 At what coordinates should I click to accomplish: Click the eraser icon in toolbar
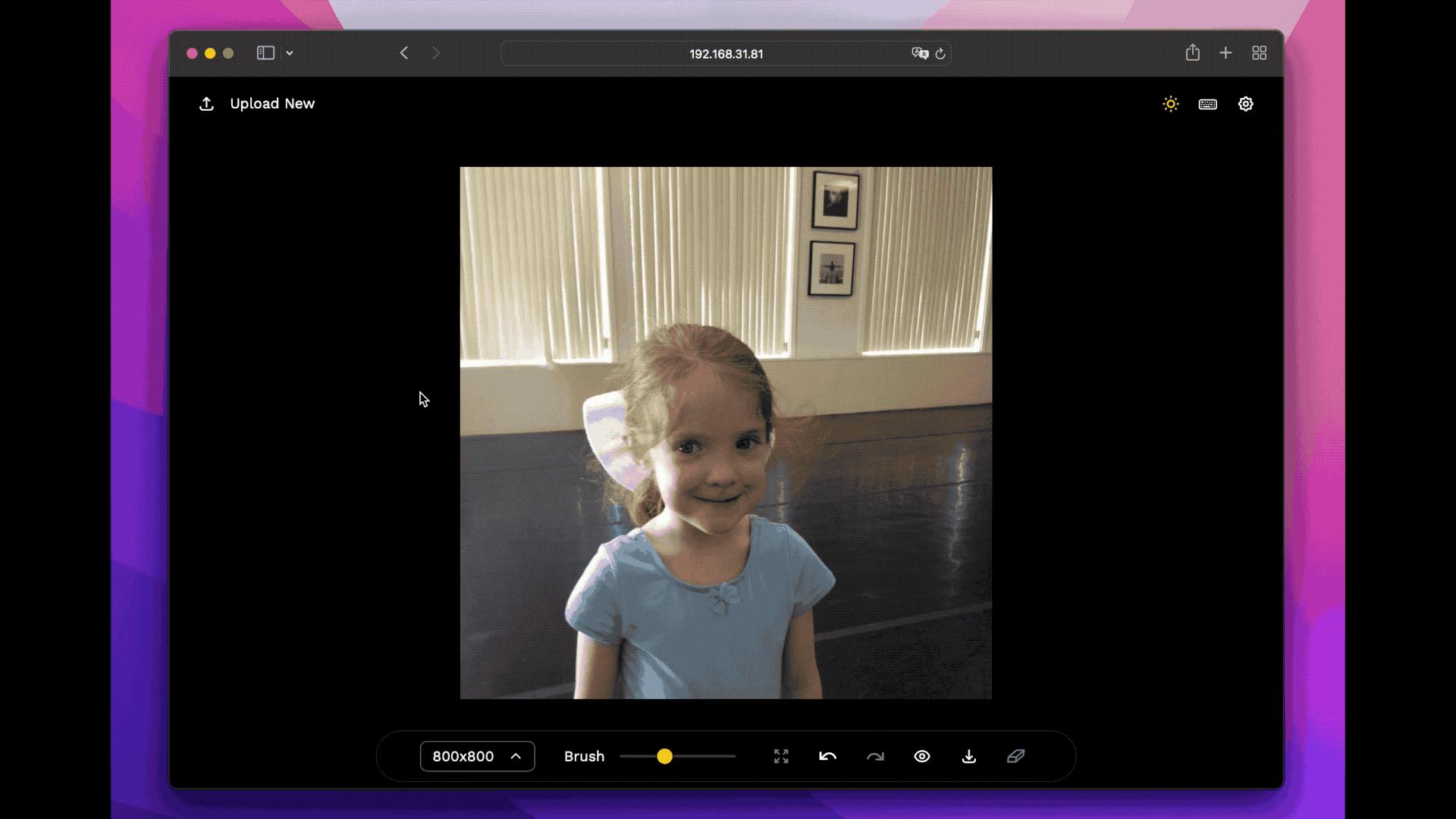1016,756
